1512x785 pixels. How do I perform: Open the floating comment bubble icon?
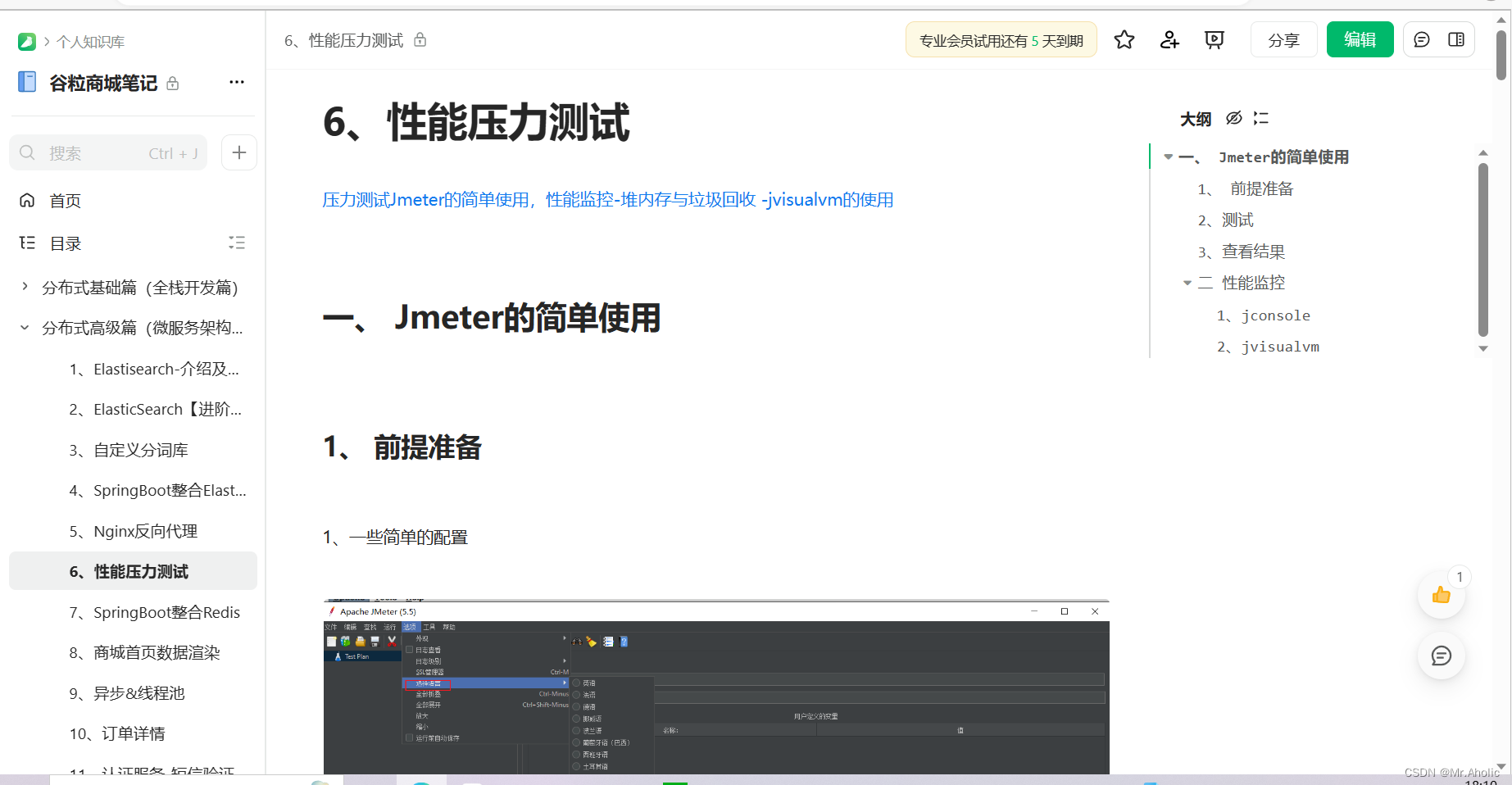pos(1442,656)
